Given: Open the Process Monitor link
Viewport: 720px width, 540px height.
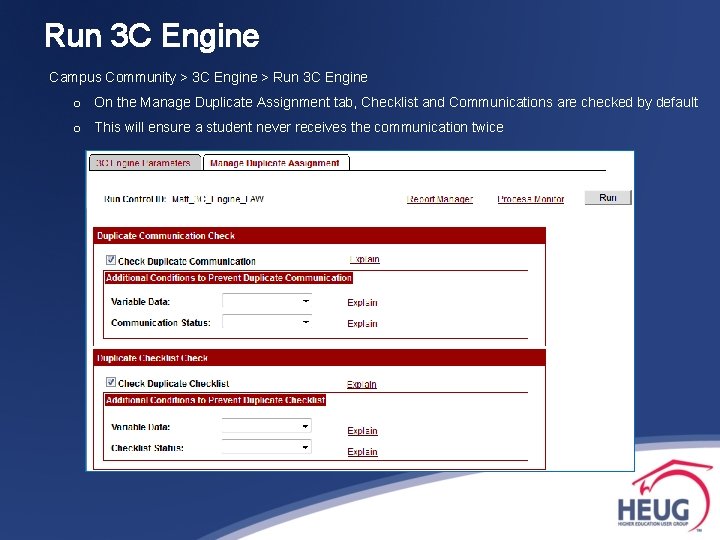Looking at the screenshot, I should (x=531, y=199).
